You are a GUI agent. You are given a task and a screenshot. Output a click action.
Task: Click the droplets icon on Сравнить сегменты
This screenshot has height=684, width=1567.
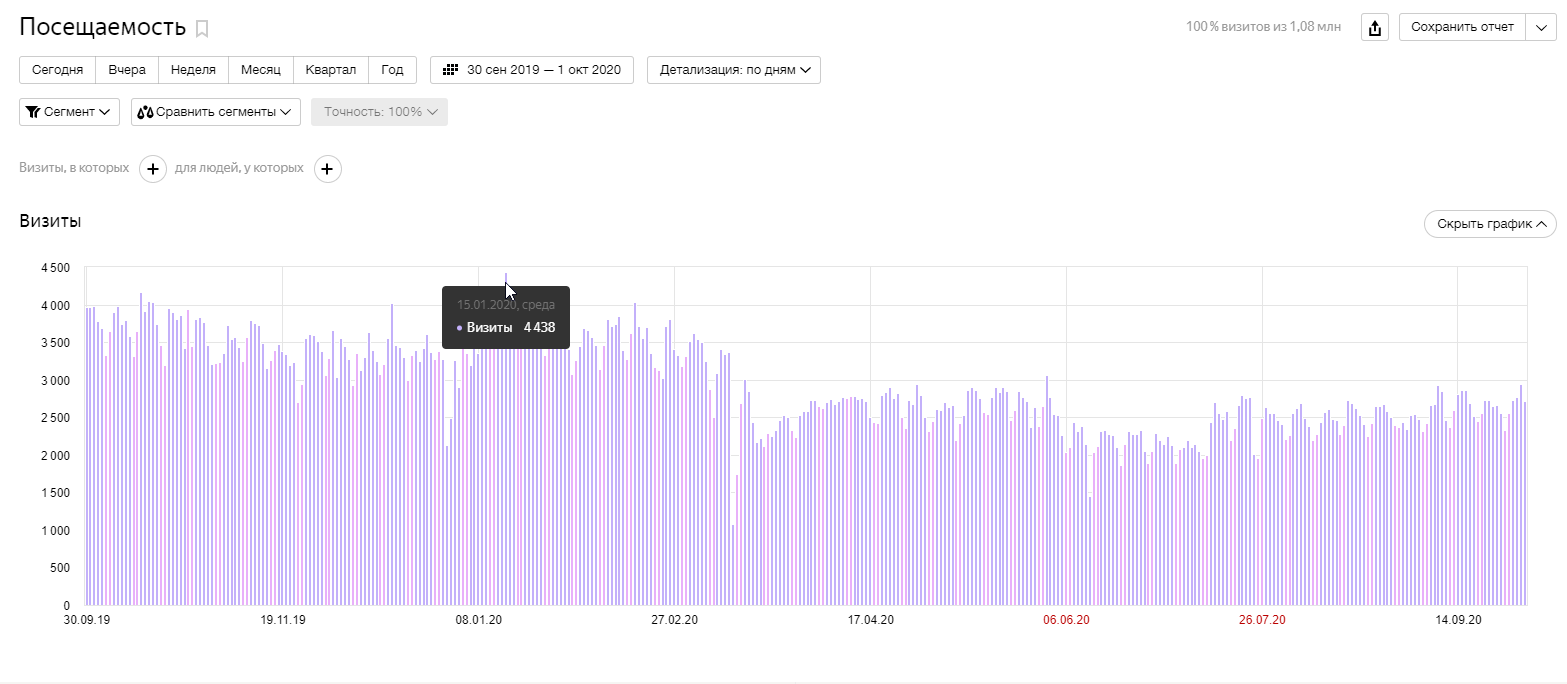145,112
